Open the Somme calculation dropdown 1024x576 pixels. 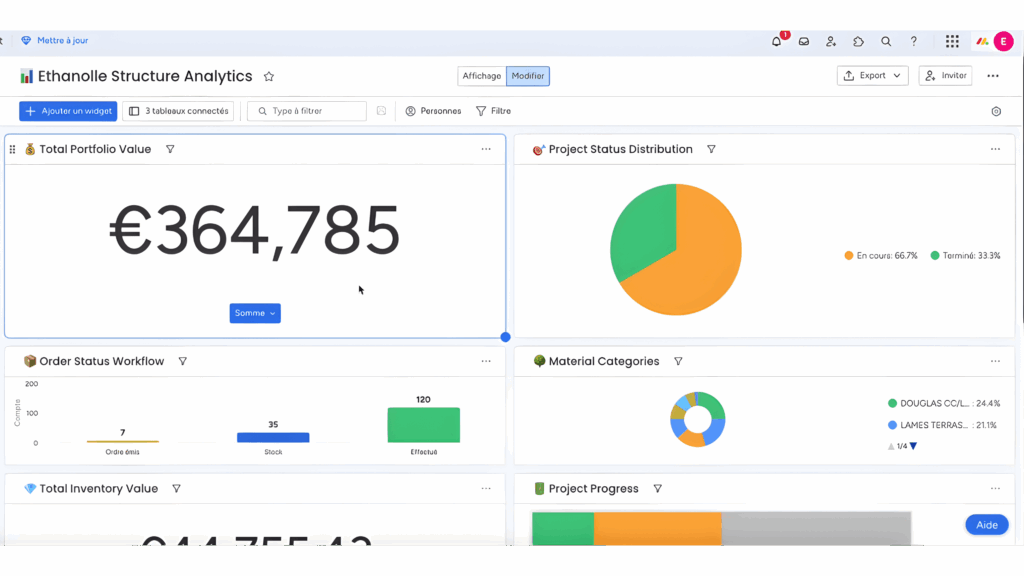pyautogui.click(x=255, y=313)
